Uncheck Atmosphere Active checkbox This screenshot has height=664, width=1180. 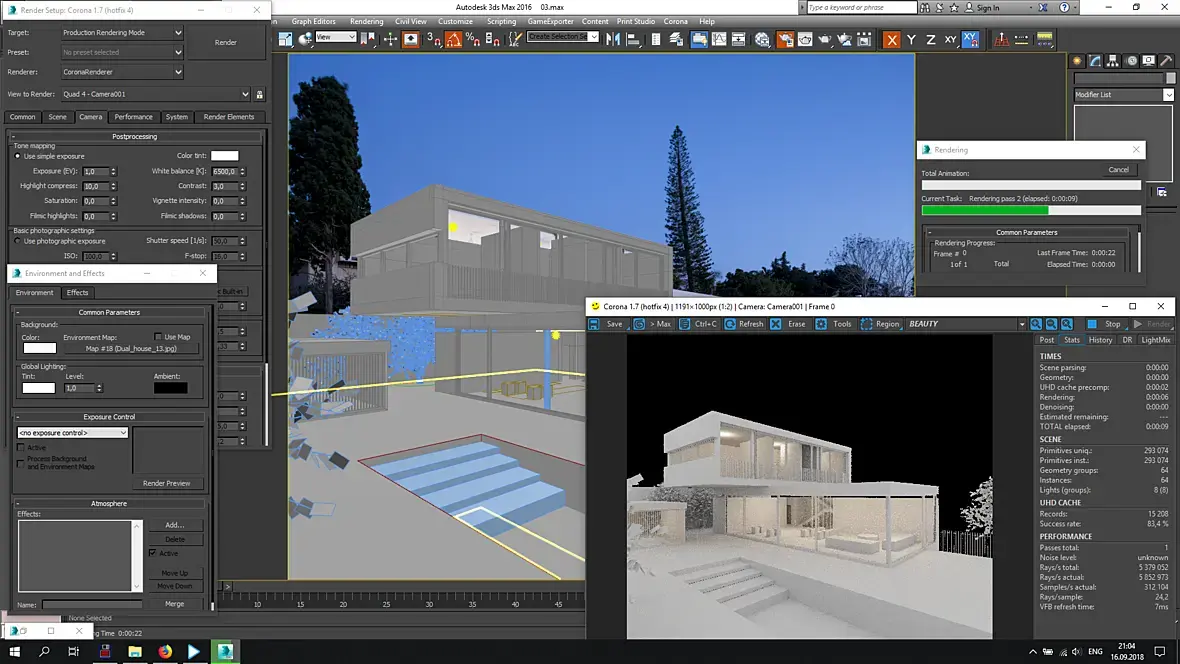(153, 553)
